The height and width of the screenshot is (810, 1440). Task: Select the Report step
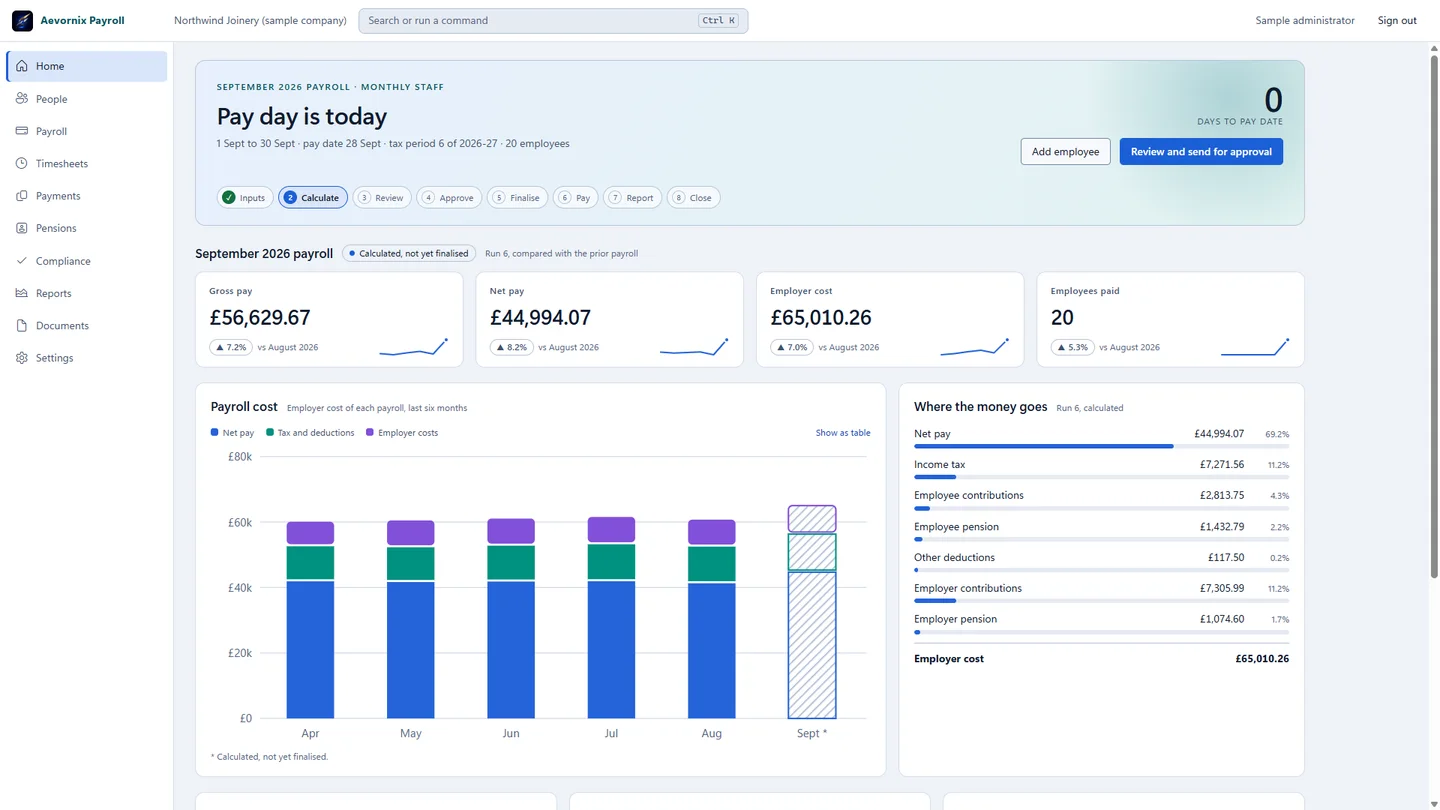click(632, 198)
